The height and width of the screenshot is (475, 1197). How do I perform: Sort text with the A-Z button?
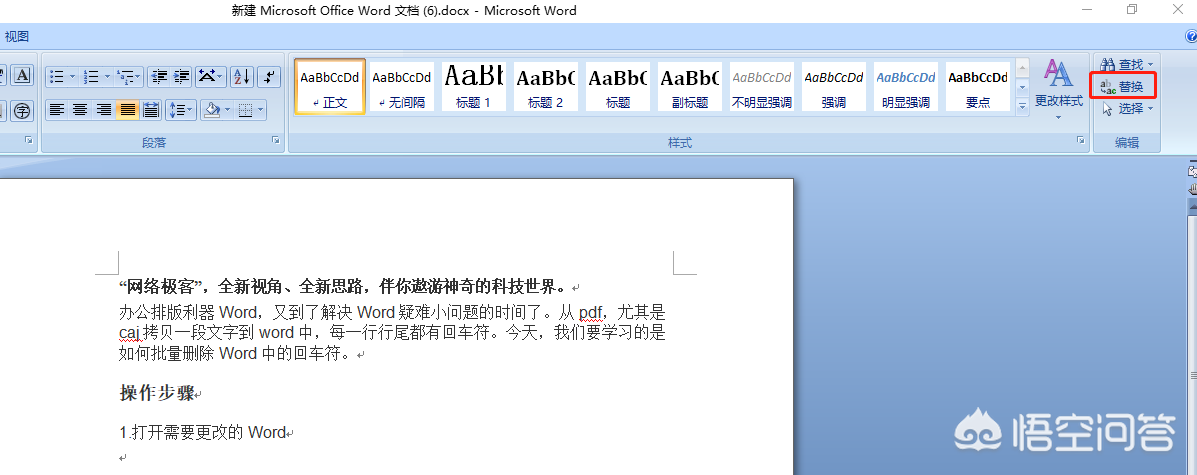coord(241,76)
